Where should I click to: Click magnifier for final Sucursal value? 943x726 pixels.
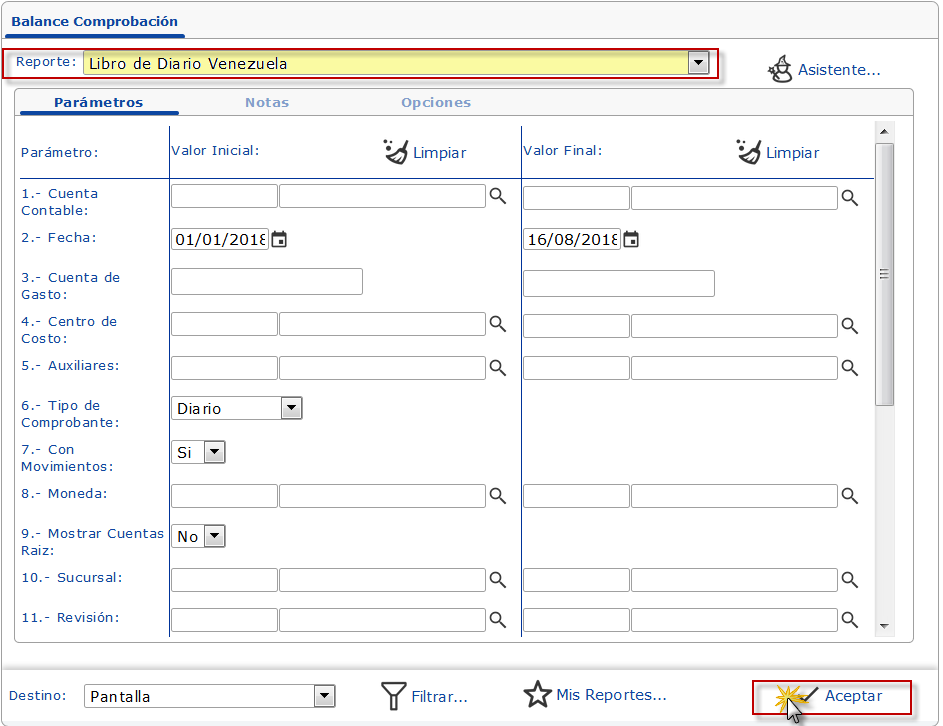pyautogui.click(x=849, y=579)
